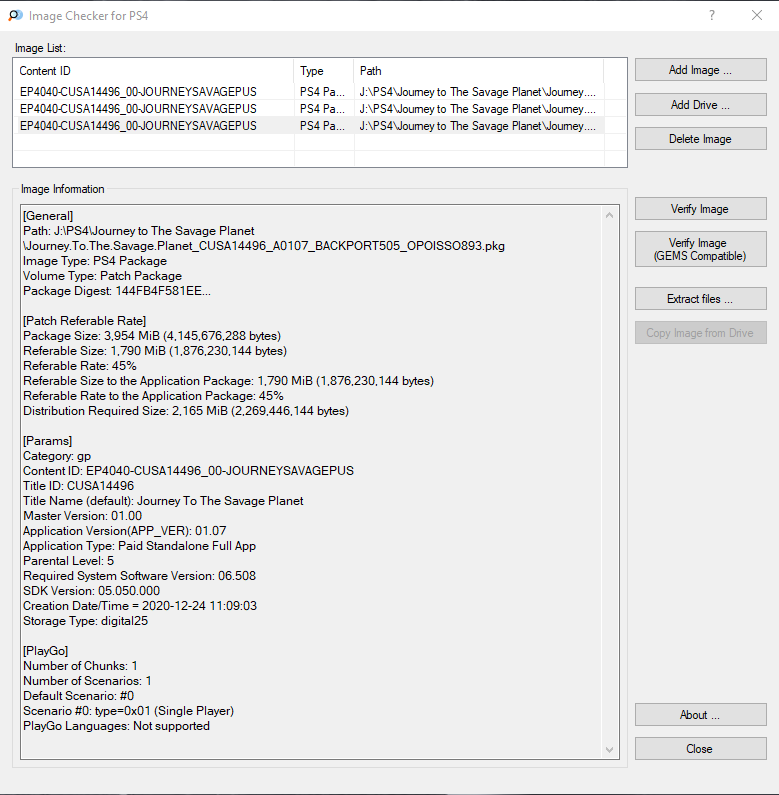Click the 'Master Version: 01.00' line
779x795 pixels.
(x=82, y=516)
